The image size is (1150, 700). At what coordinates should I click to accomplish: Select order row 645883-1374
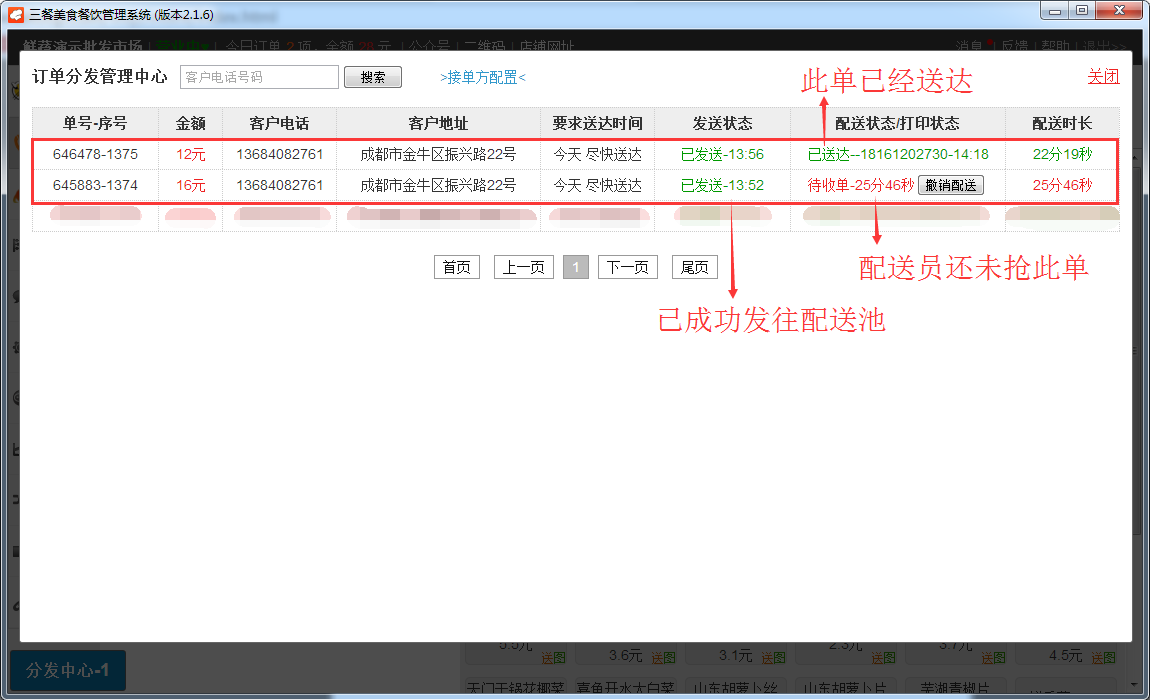[x=95, y=185]
